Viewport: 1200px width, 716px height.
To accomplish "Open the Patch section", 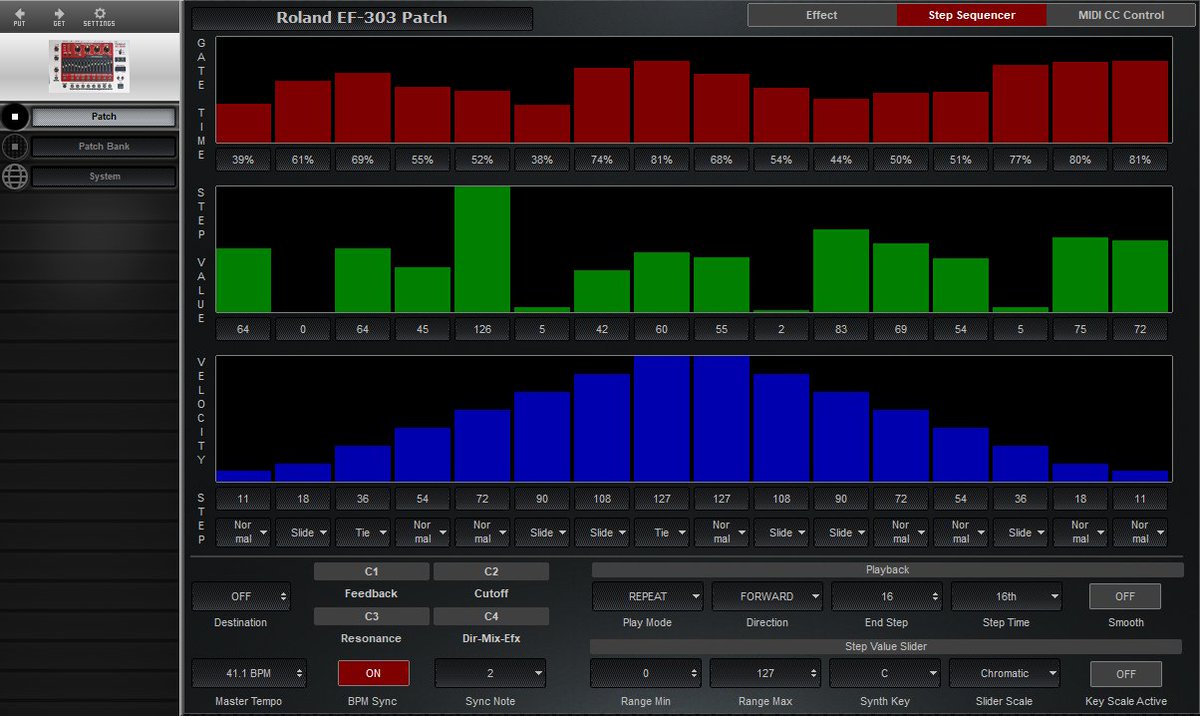I will pyautogui.click(x=104, y=117).
